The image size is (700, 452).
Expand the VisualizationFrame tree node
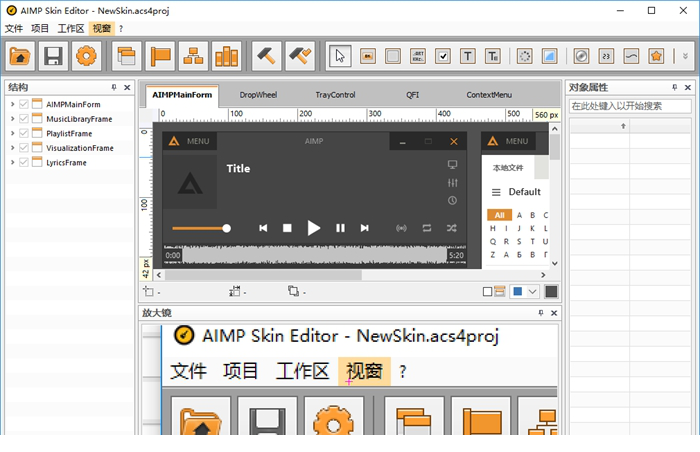coord(12,148)
